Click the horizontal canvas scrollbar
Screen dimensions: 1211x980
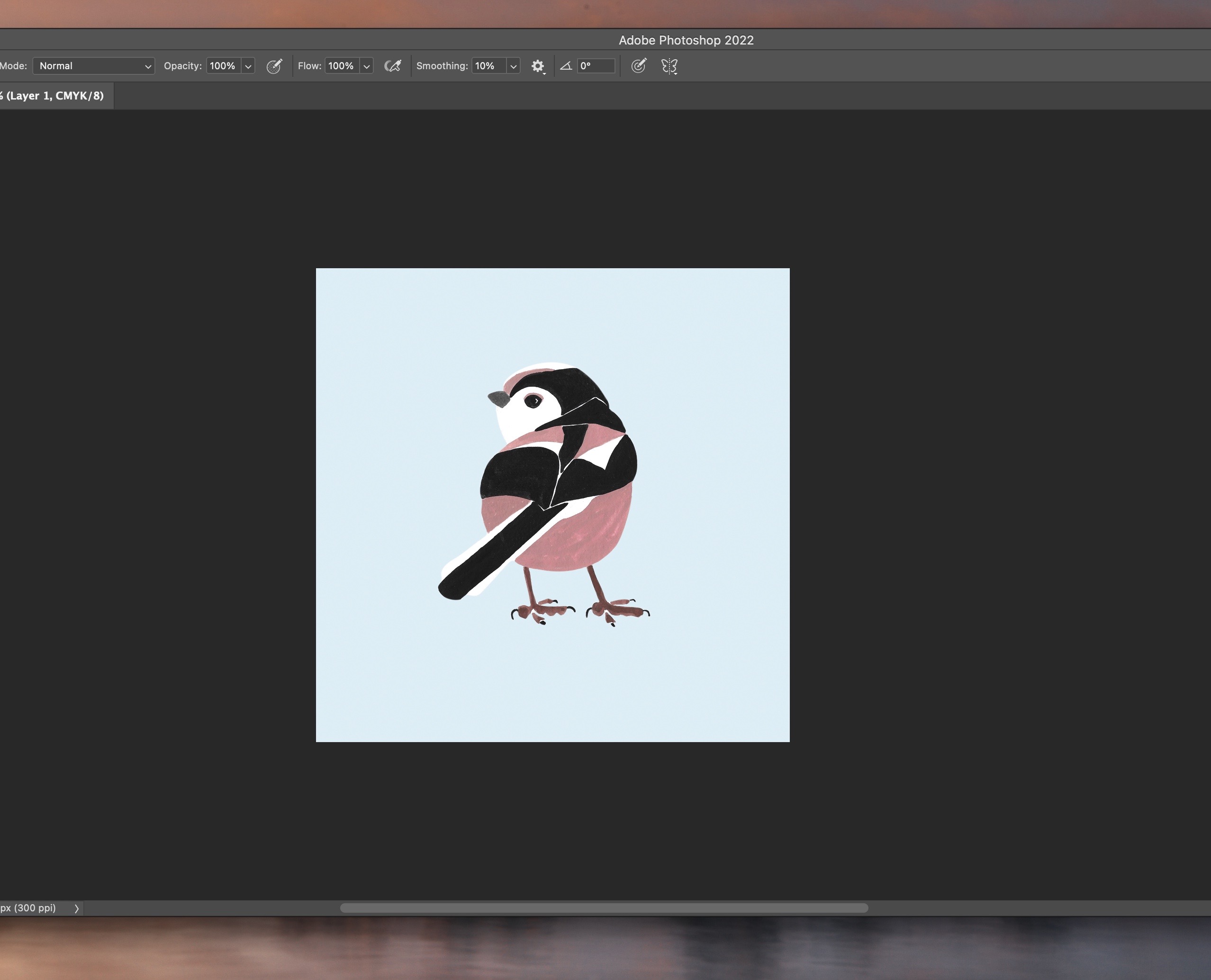[604, 908]
